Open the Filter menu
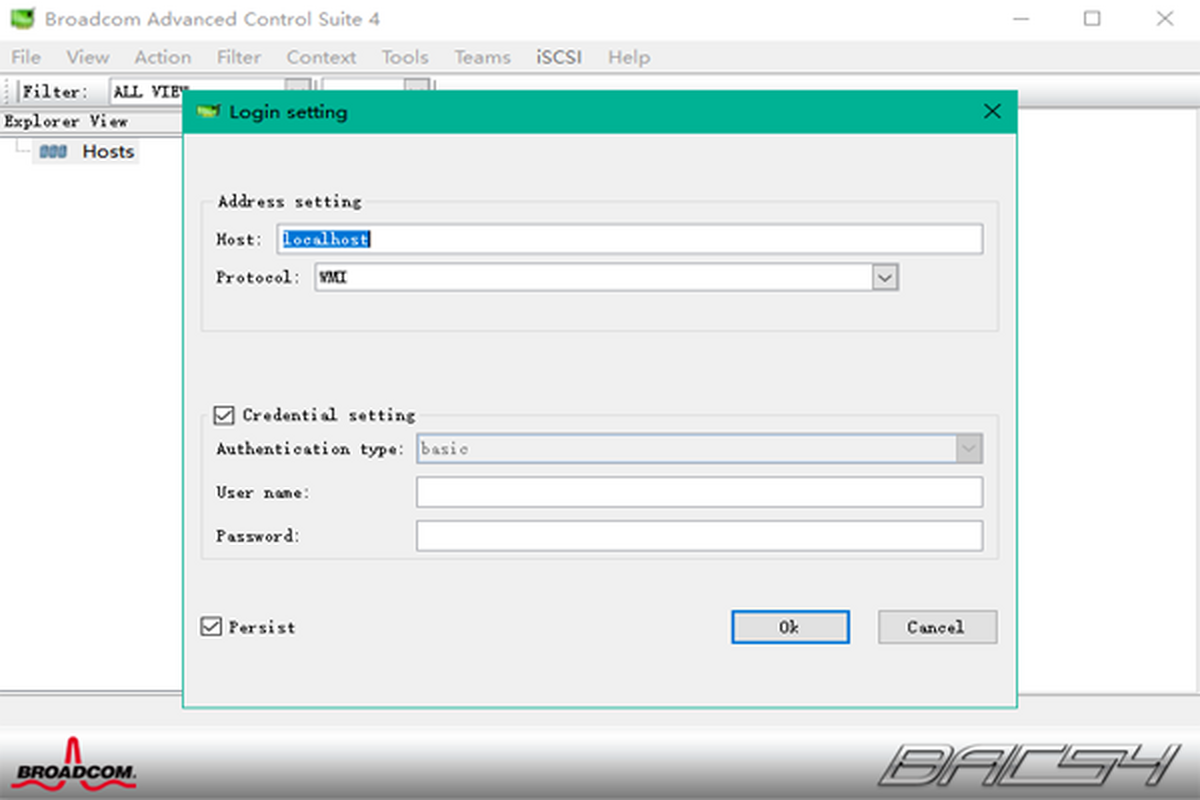Viewport: 1200px width, 800px height. [x=239, y=57]
